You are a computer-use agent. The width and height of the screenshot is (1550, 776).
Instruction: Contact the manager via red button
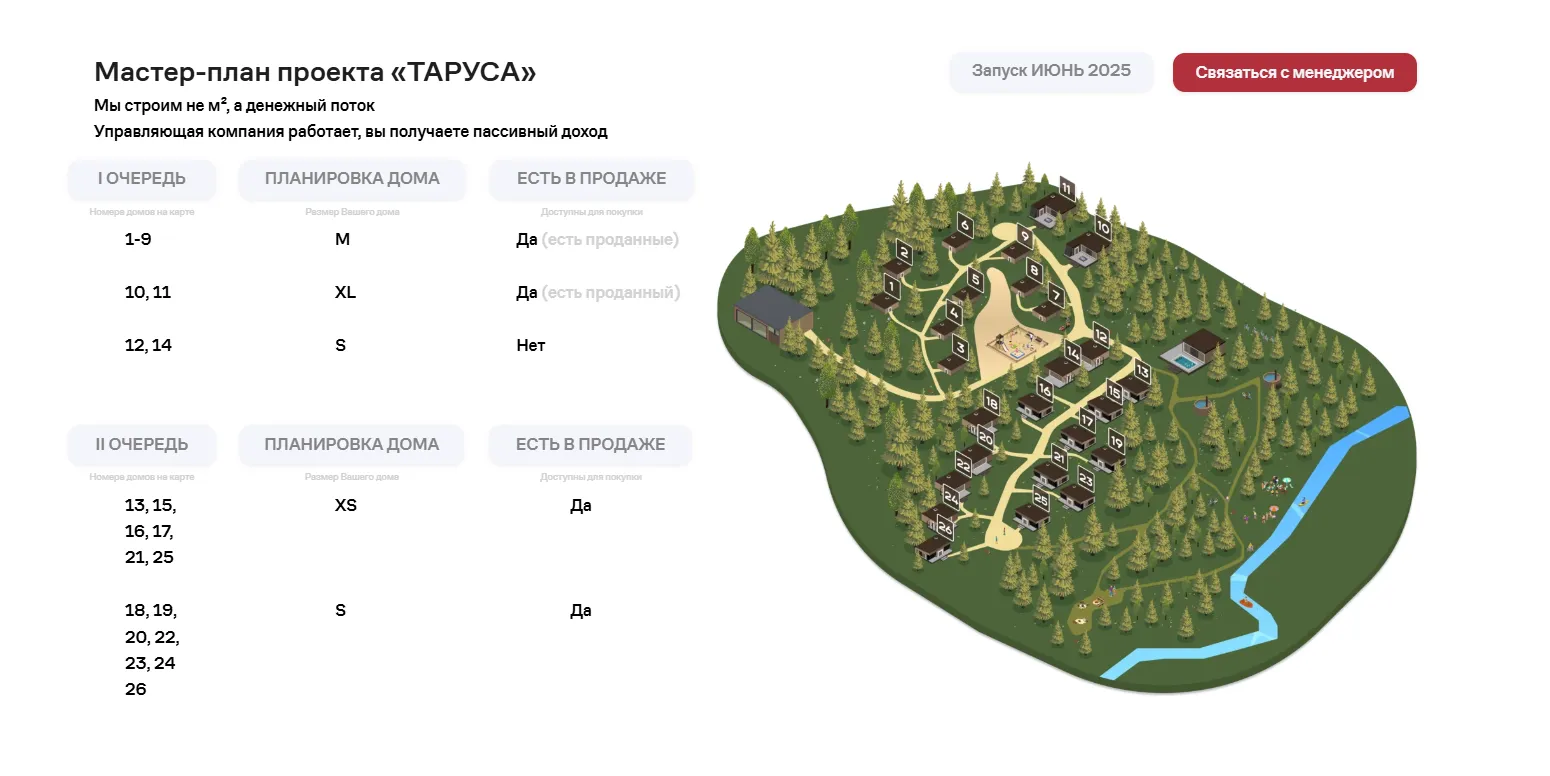click(1295, 72)
